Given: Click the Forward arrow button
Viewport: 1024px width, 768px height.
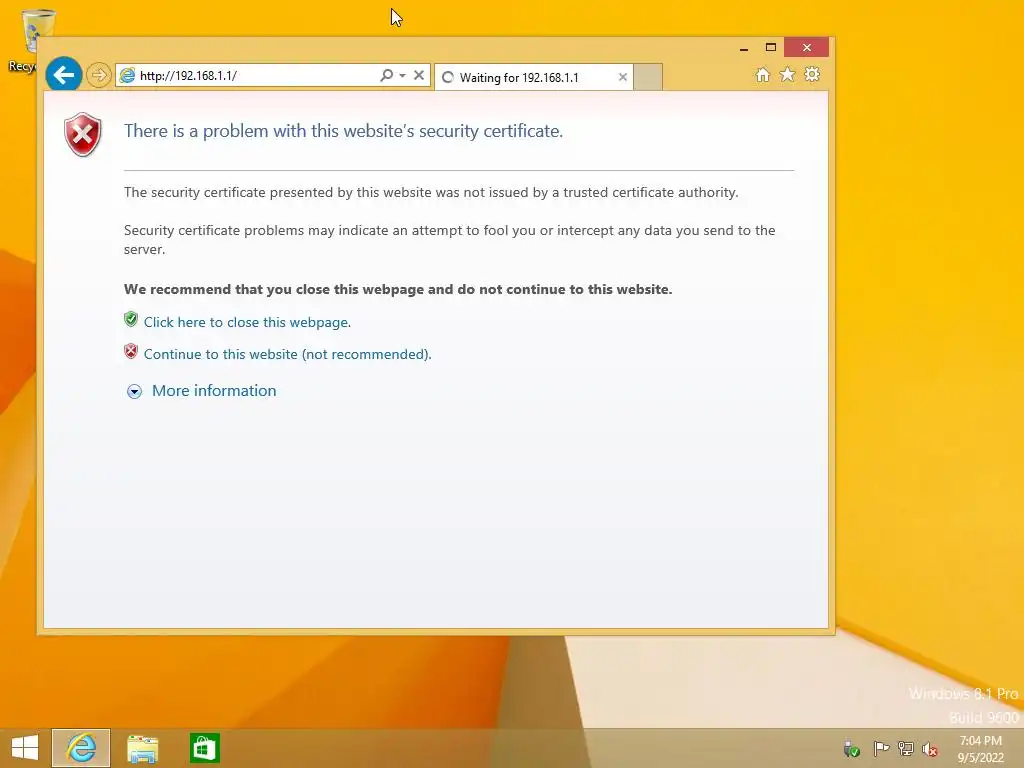Looking at the screenshot, I should tap(99, 76).
